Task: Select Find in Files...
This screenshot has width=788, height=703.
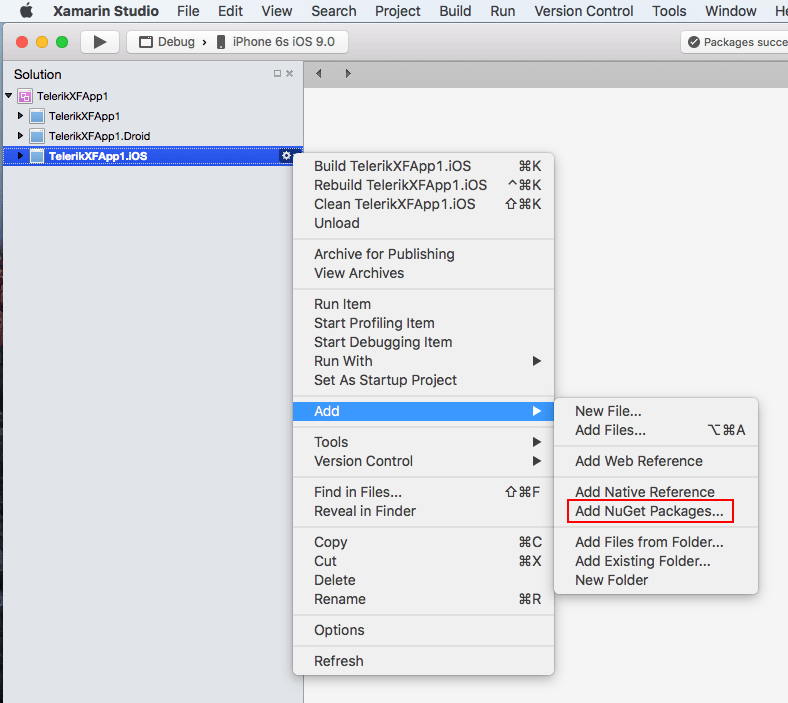Action: coord(423,492)
